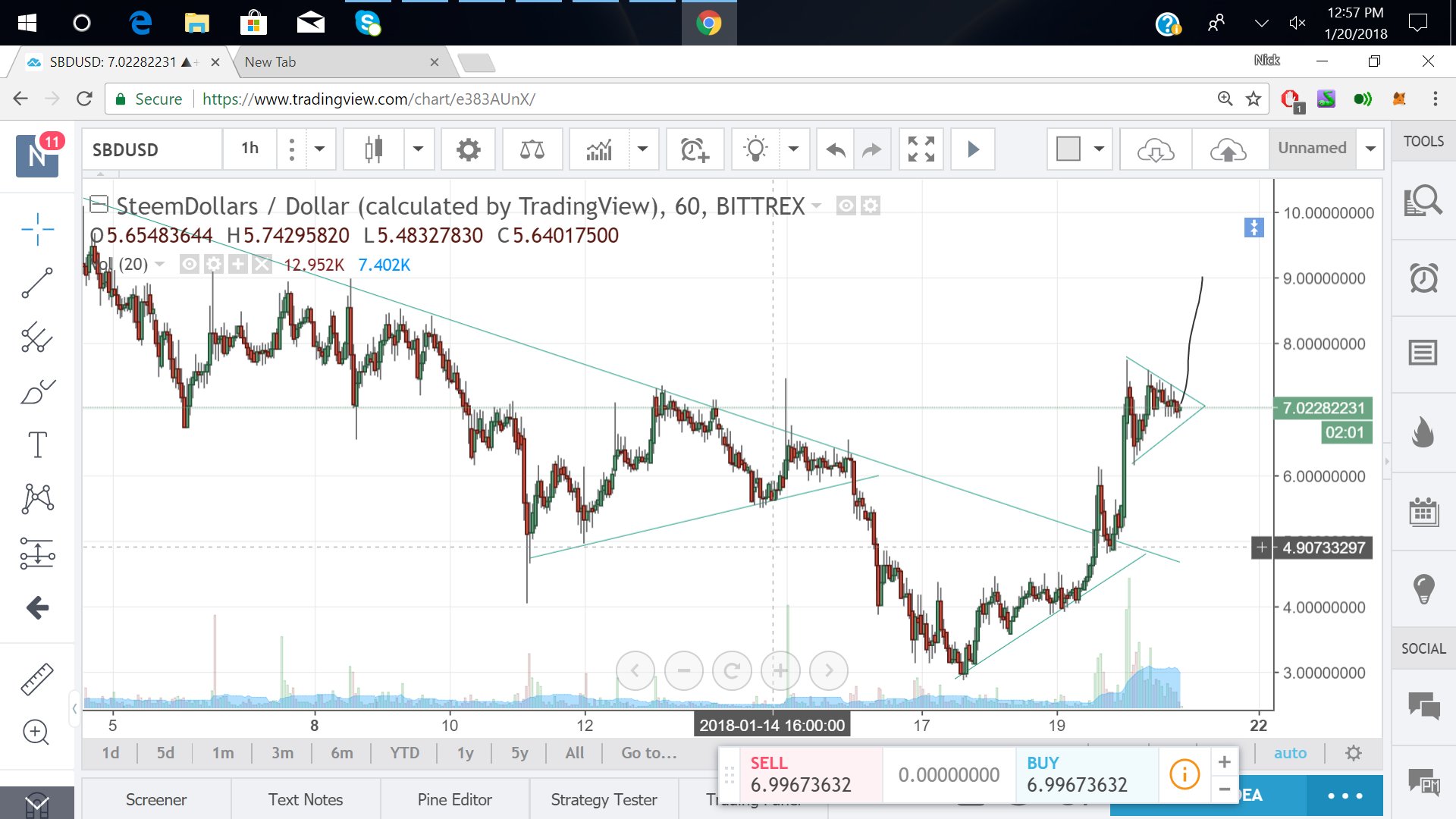Screen dimensions: 1456x819
Task: Select the XABCD pattern tool
Action: 37,499
